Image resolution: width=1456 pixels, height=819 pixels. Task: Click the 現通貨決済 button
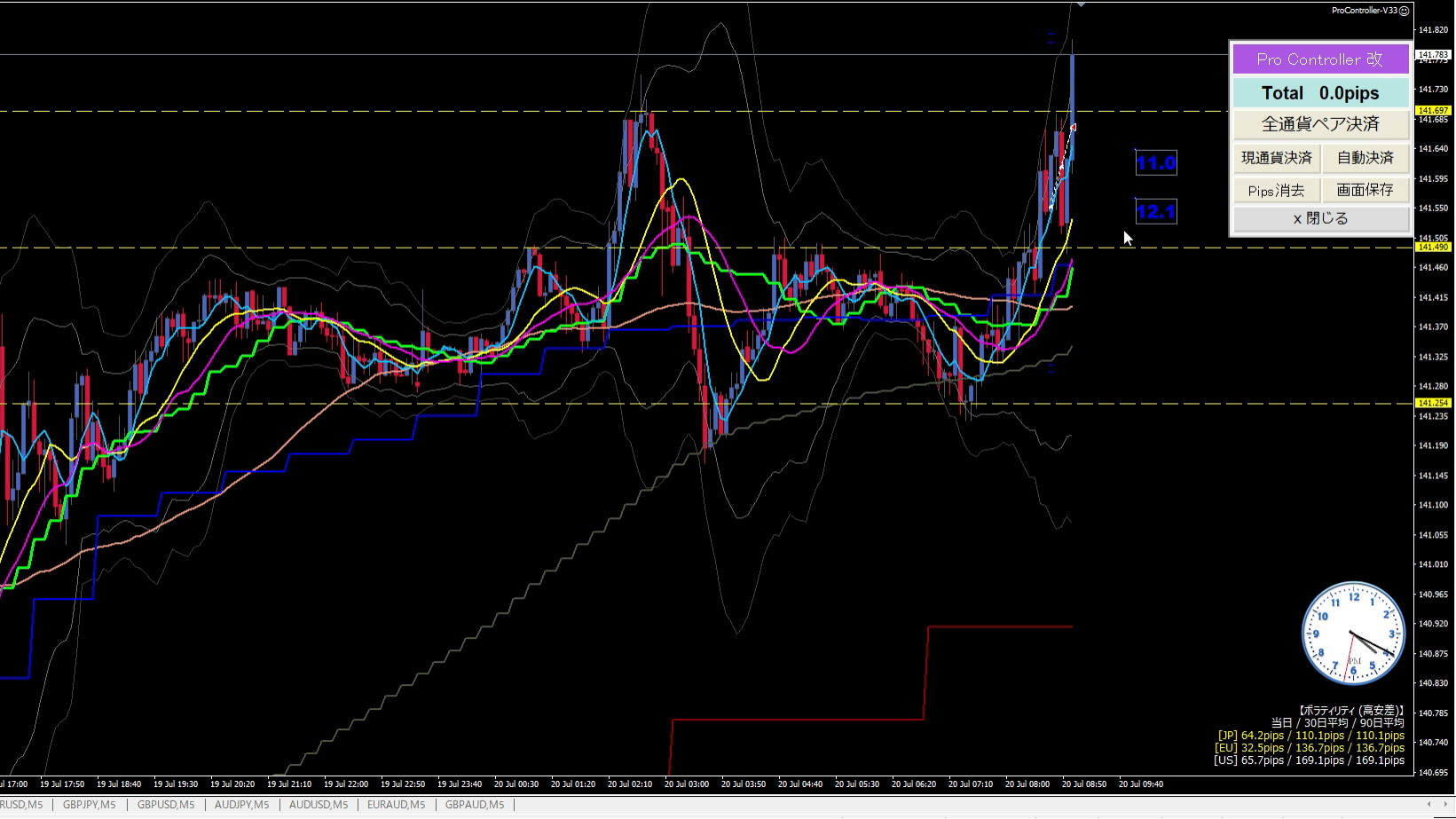pyautogui.click(x=1276, y=158)
